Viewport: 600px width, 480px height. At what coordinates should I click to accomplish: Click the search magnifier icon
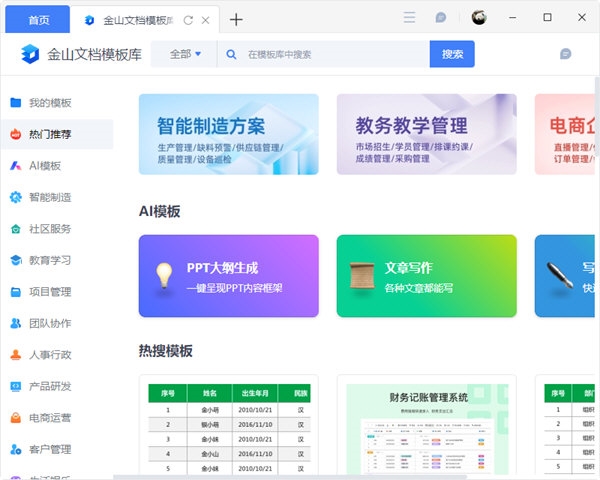[x=231, y=54]
